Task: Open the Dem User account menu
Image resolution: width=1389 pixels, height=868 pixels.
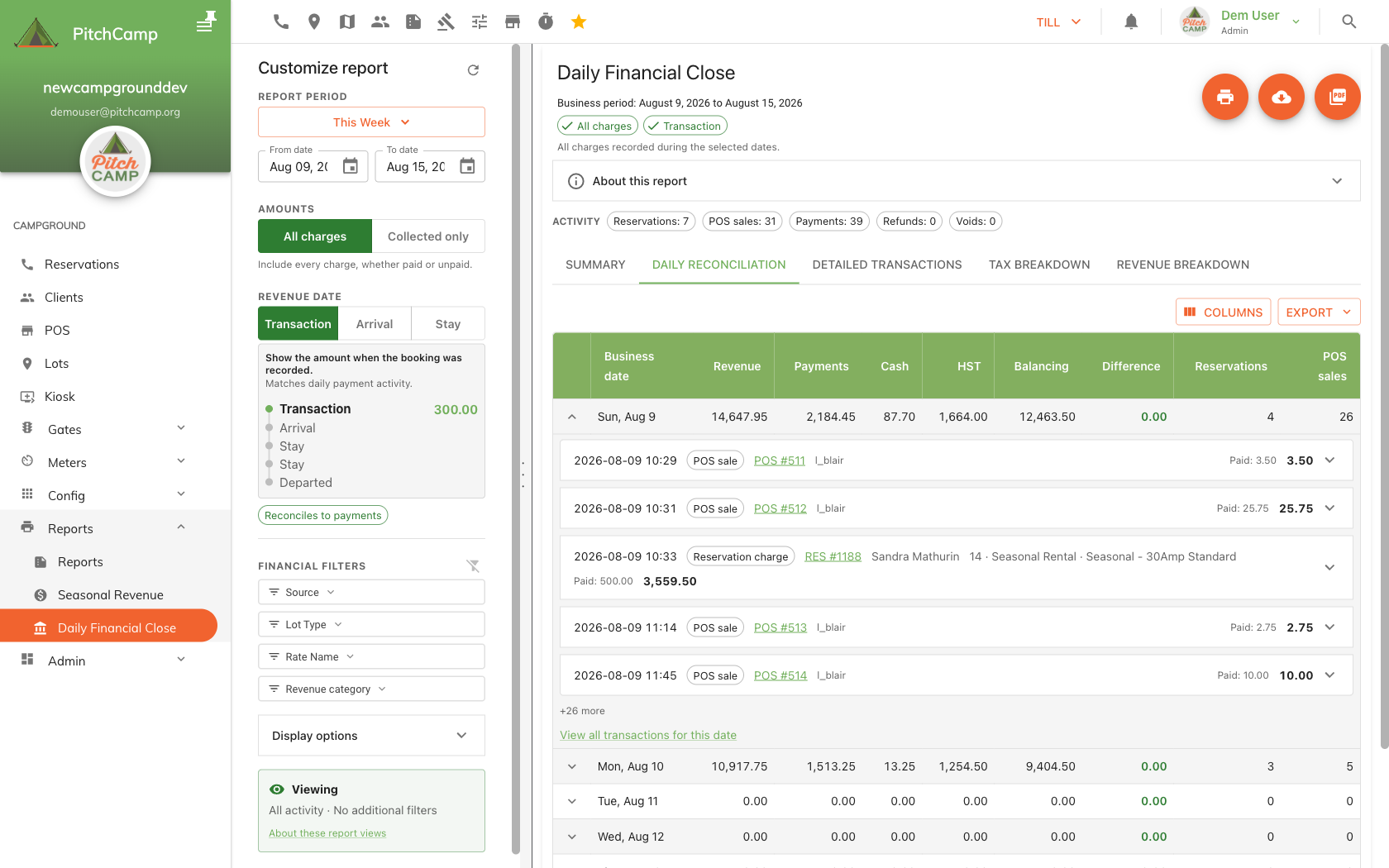Action: (1240, 22)
